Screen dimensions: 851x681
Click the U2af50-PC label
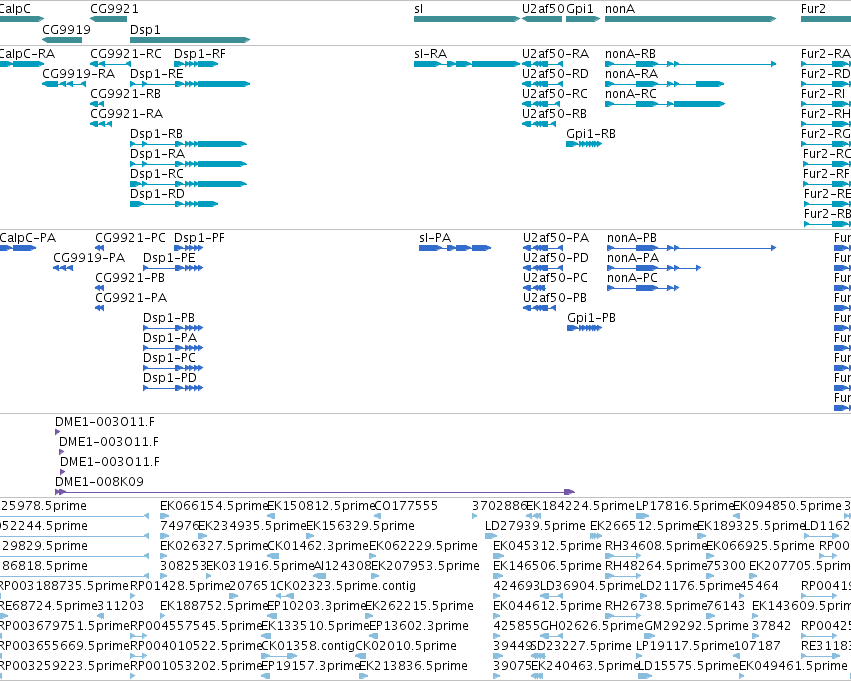[555, 278]
